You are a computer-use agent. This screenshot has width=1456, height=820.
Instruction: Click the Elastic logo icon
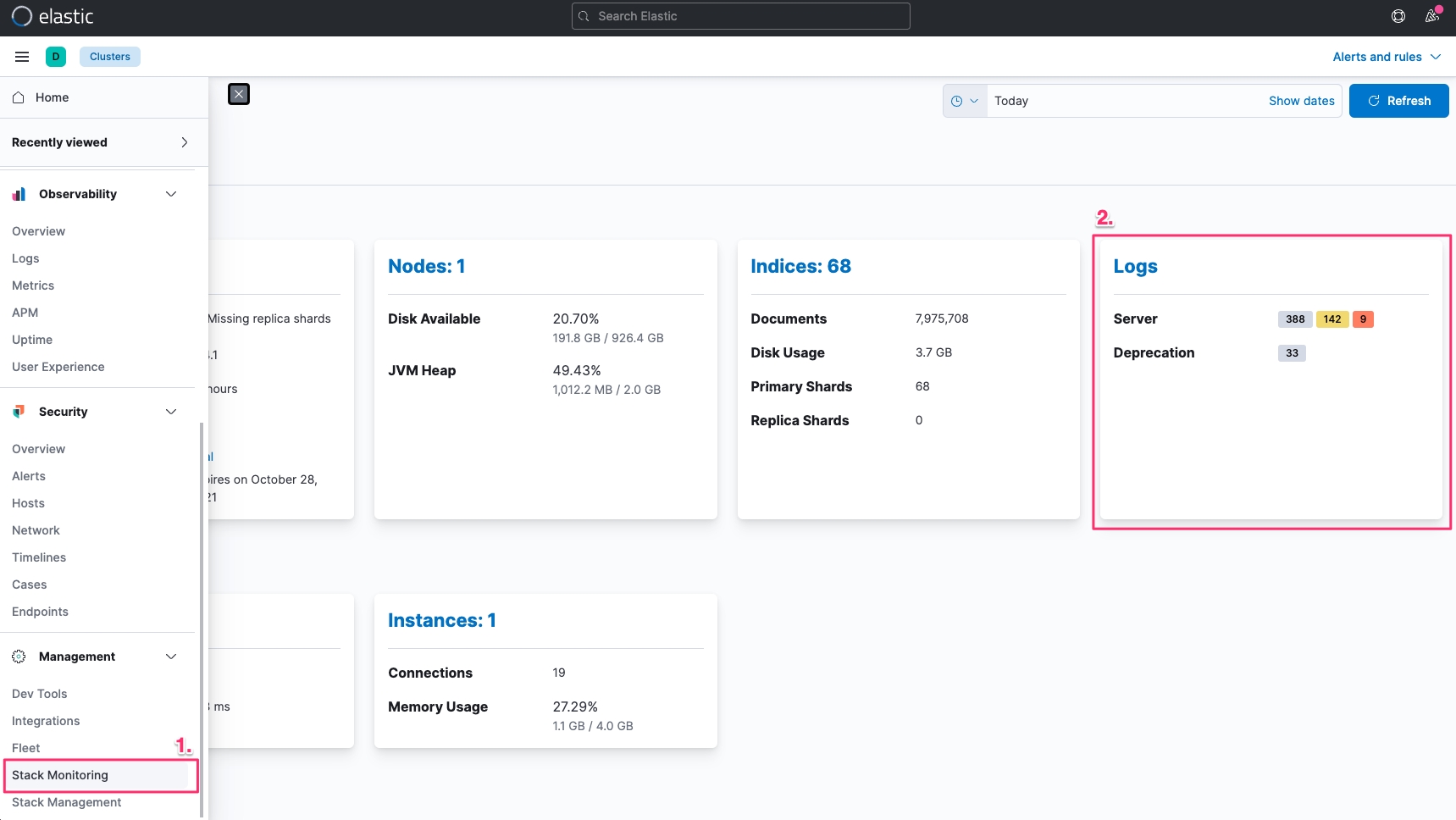[22, 16]
